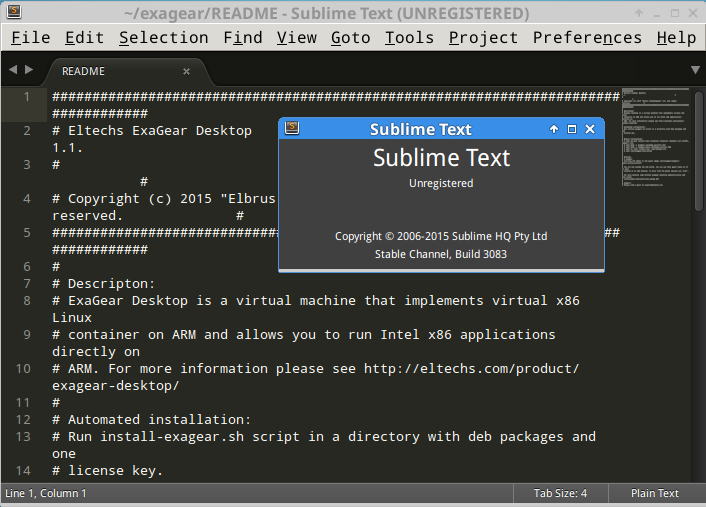
Task: Click line number 14 in the gutter
Action: [23, 471]
